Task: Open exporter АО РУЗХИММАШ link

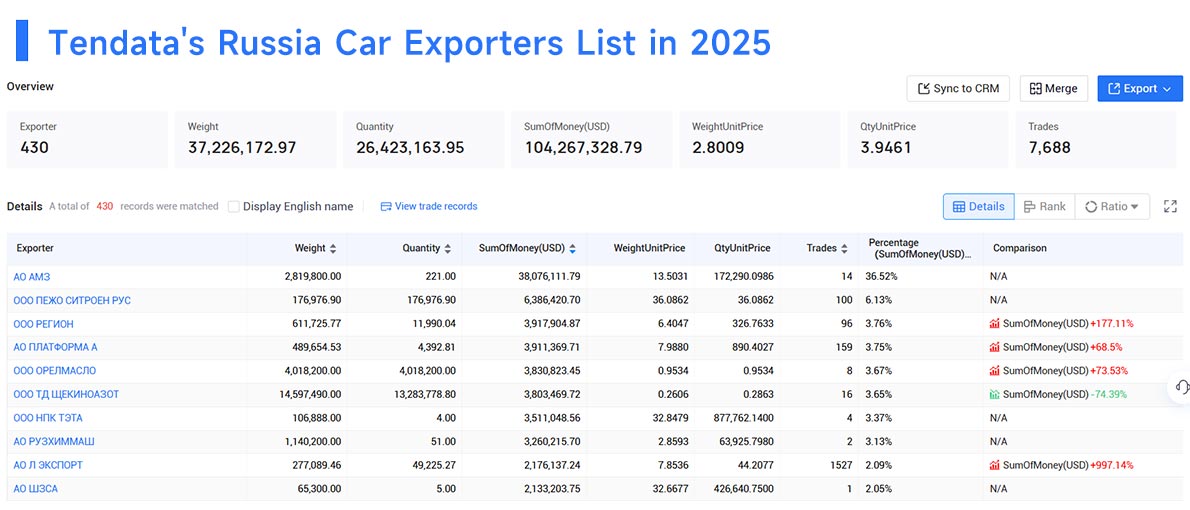Action: [x=54, y=442]
